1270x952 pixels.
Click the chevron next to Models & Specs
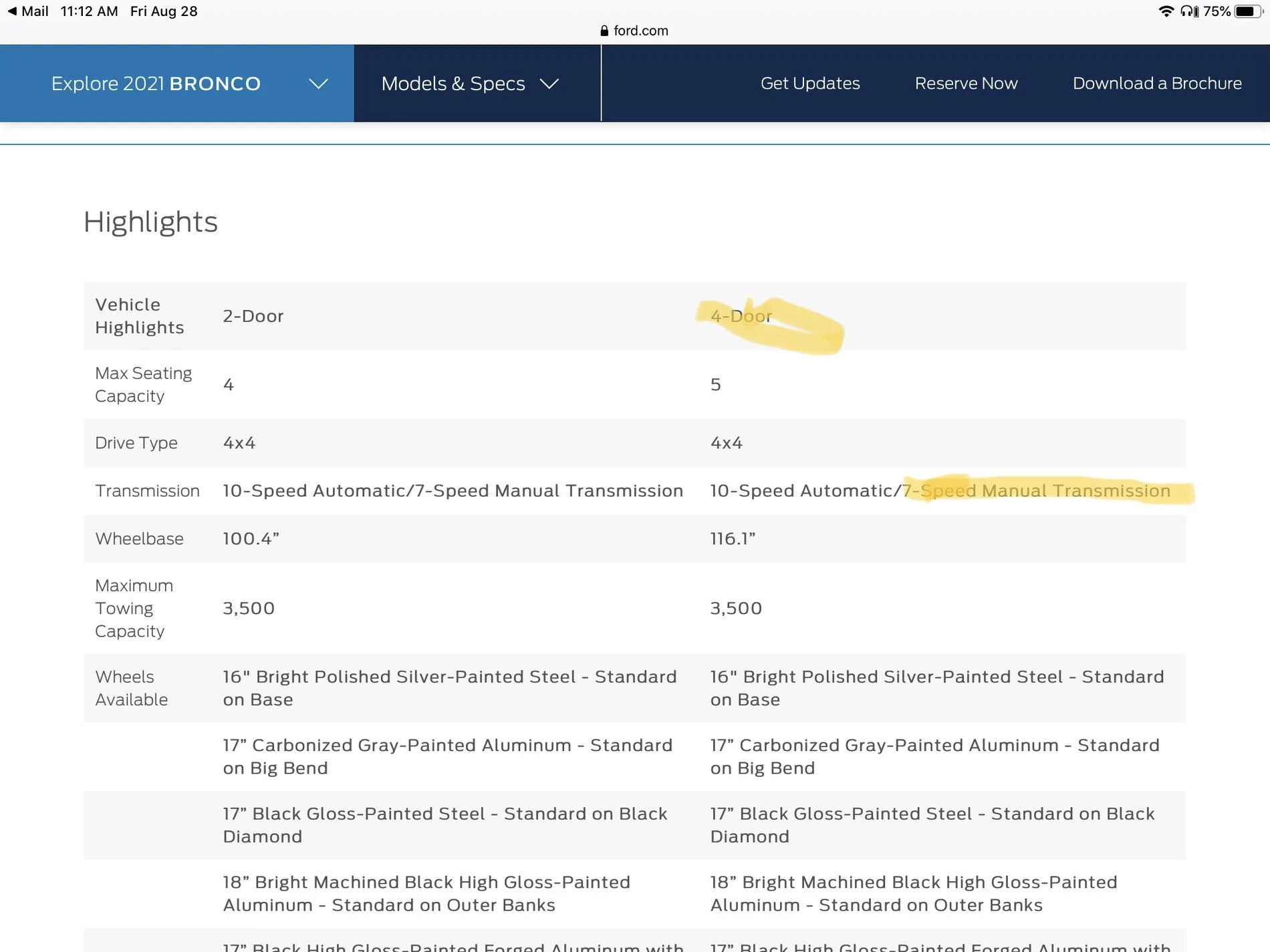tap(549, 84)
